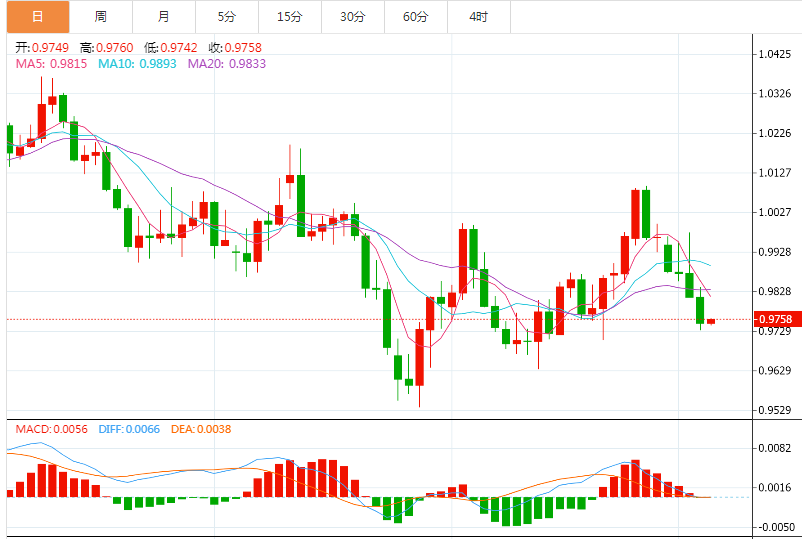Click the 0.0082 MACD axis label
The width and height of the screenshot is (802, 539).
pyautogui.click(x=775, y=448)
